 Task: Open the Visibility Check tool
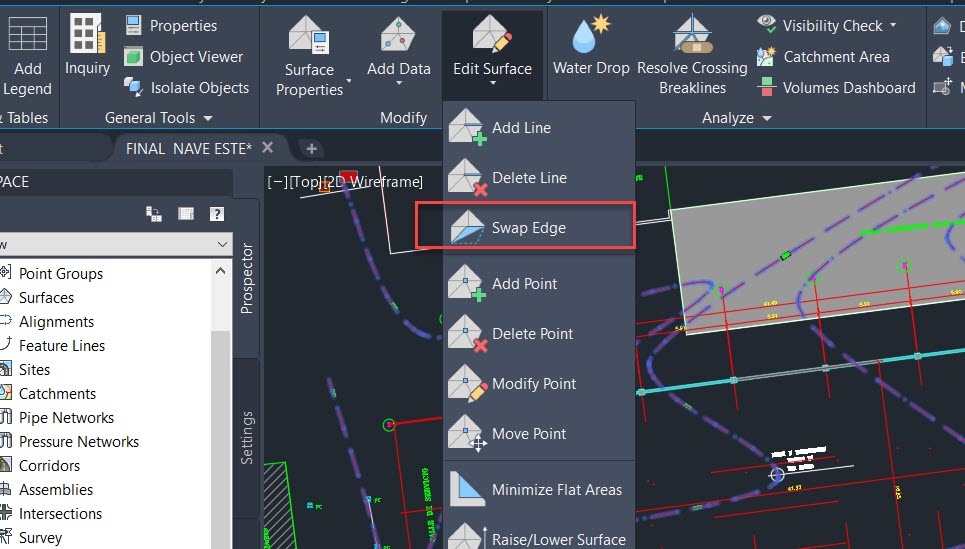tap(820, 25)
